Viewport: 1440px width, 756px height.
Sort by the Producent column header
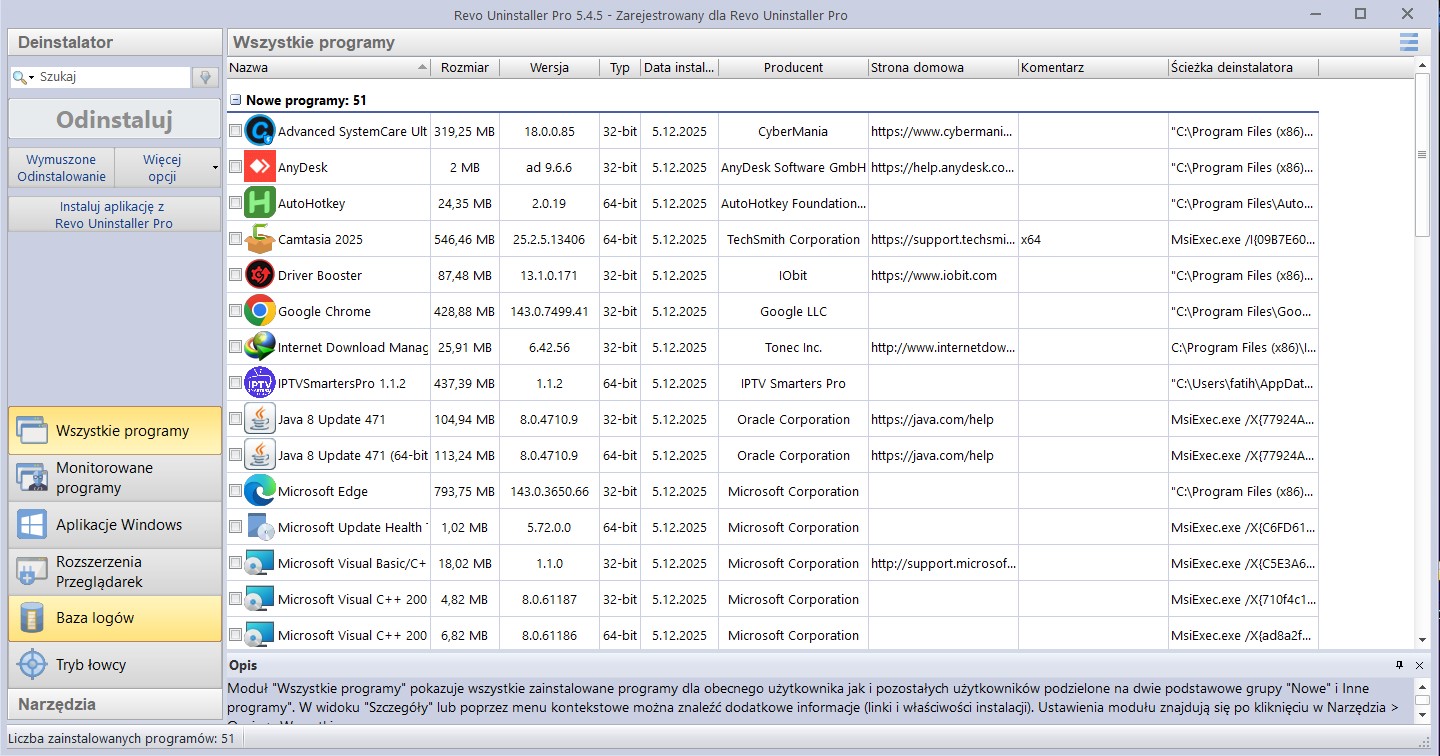point(793,67)
